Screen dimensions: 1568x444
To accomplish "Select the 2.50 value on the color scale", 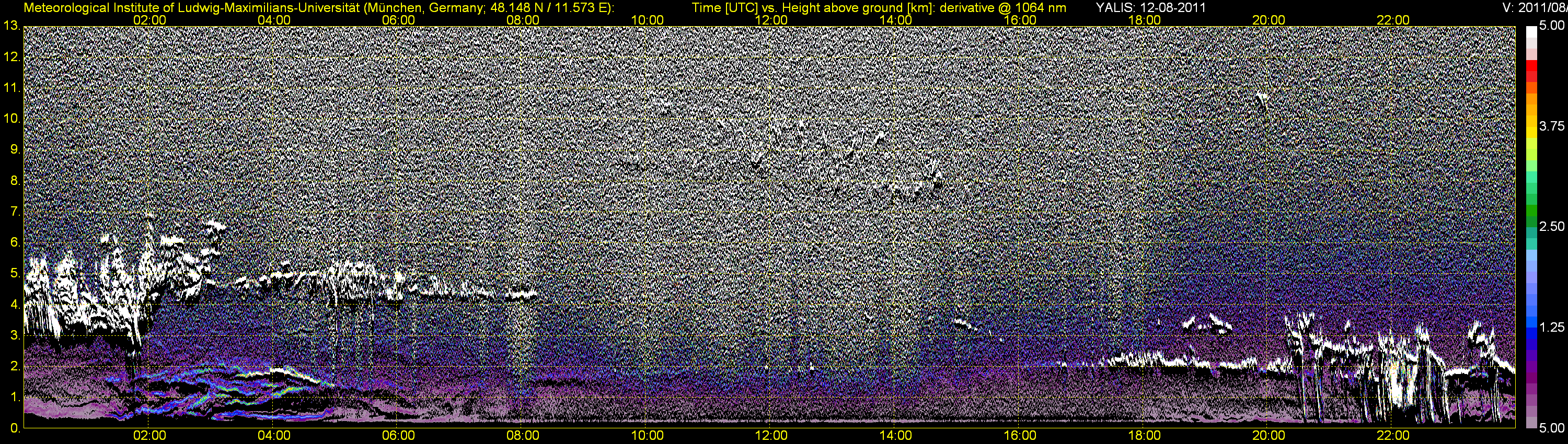I will (x=1551, y=227).
